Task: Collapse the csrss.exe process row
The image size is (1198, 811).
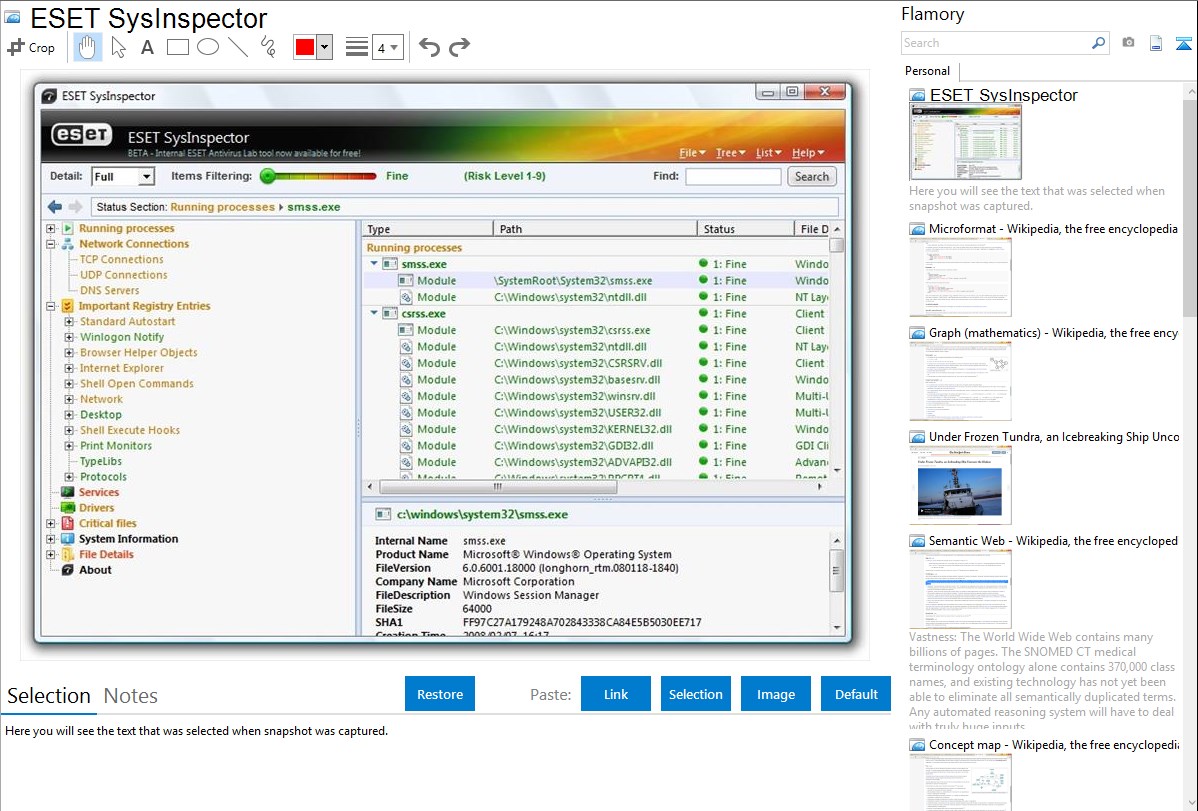Action: (374, 313)
